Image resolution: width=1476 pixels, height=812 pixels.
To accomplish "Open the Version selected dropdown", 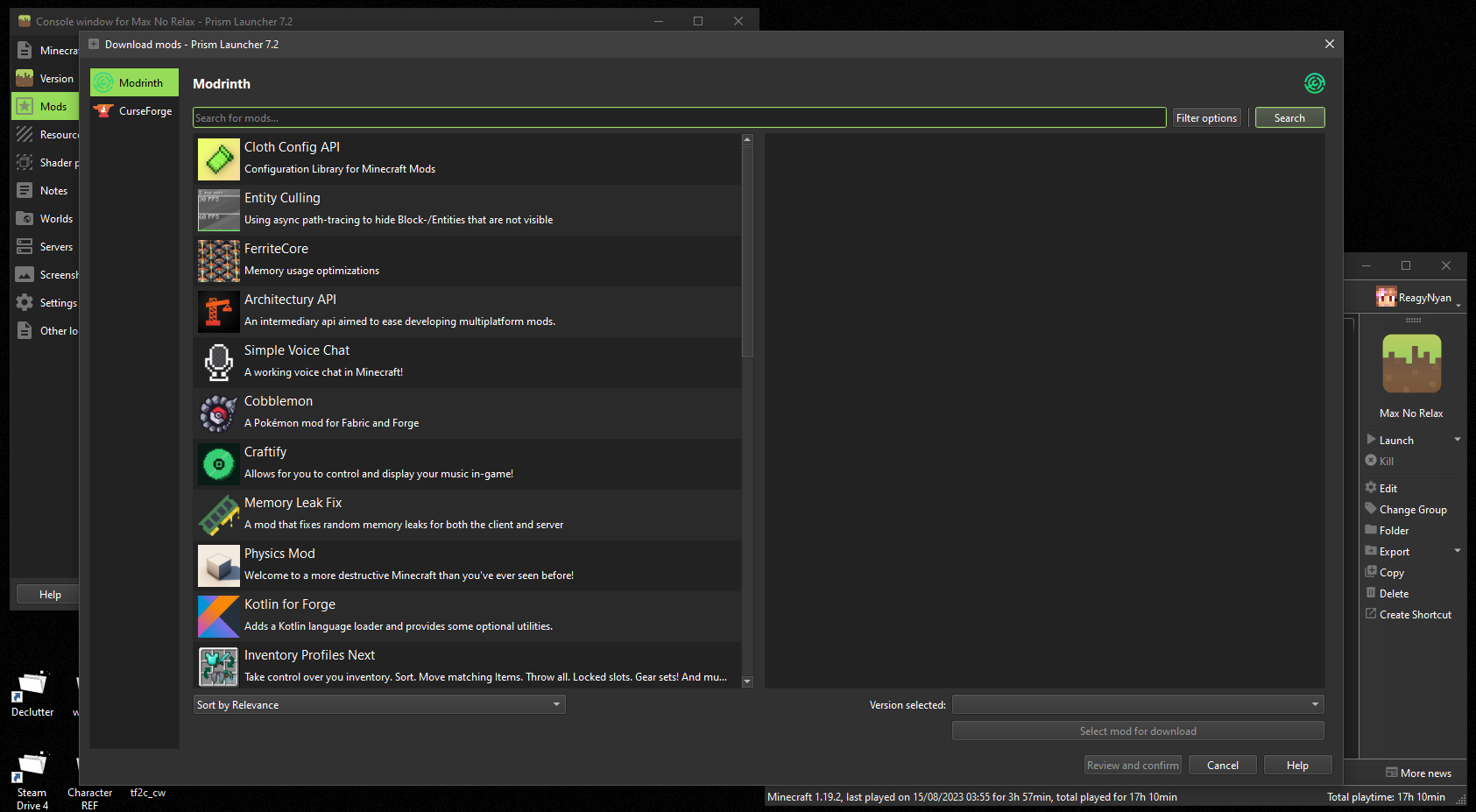I will (x=1138, y=704).
